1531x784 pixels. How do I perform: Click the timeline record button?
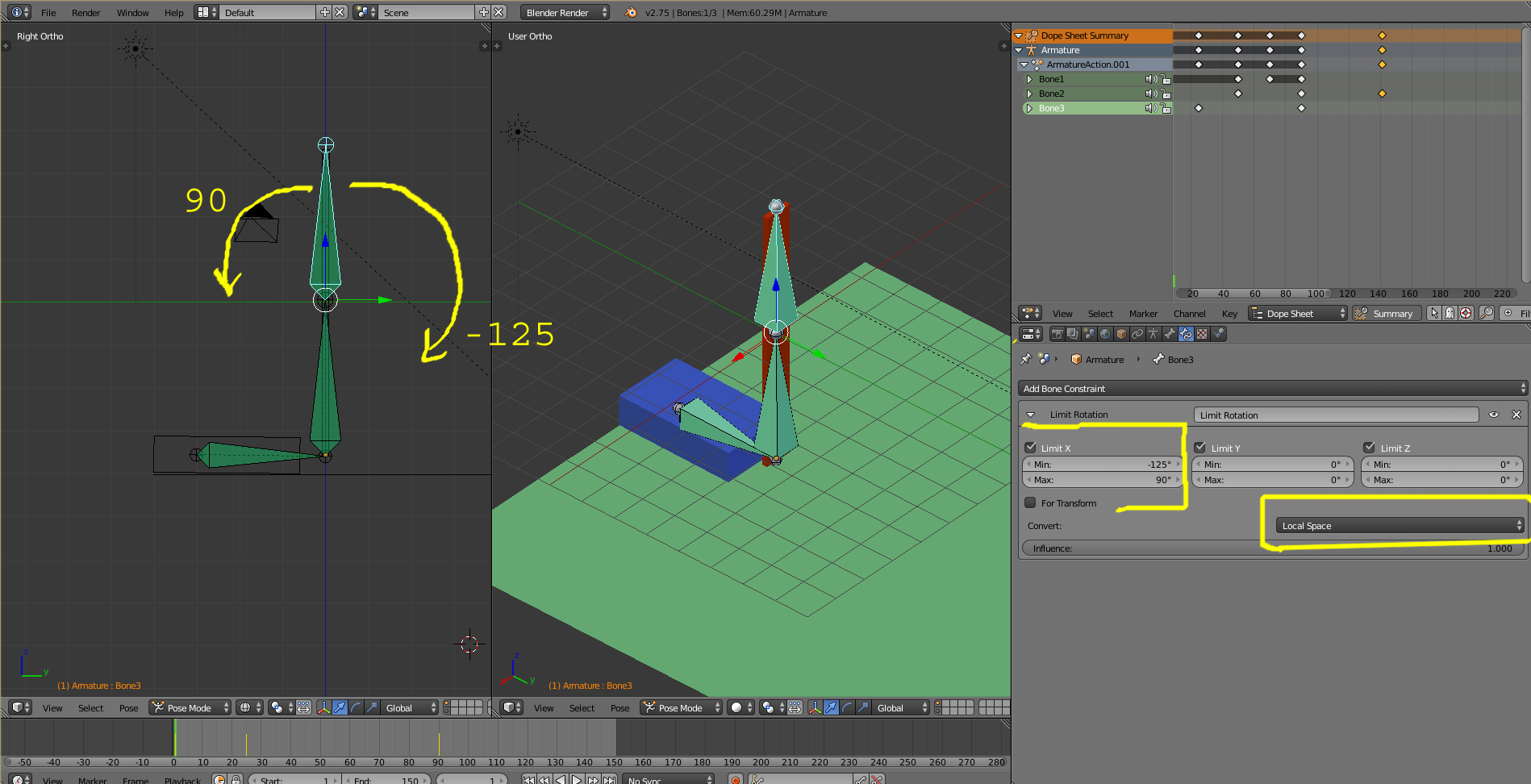coord(735,780)
